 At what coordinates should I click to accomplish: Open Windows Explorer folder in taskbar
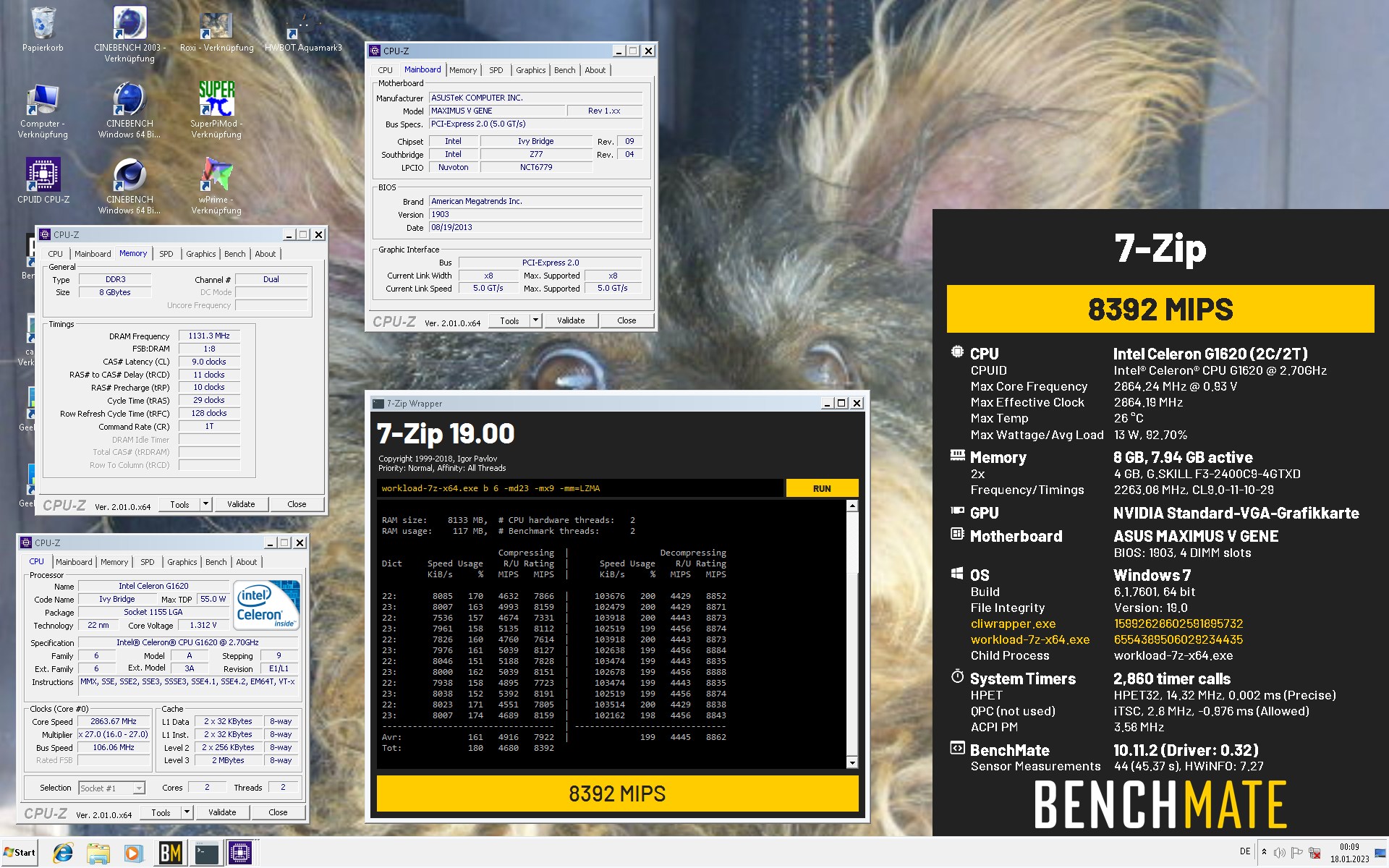[98, 854]
